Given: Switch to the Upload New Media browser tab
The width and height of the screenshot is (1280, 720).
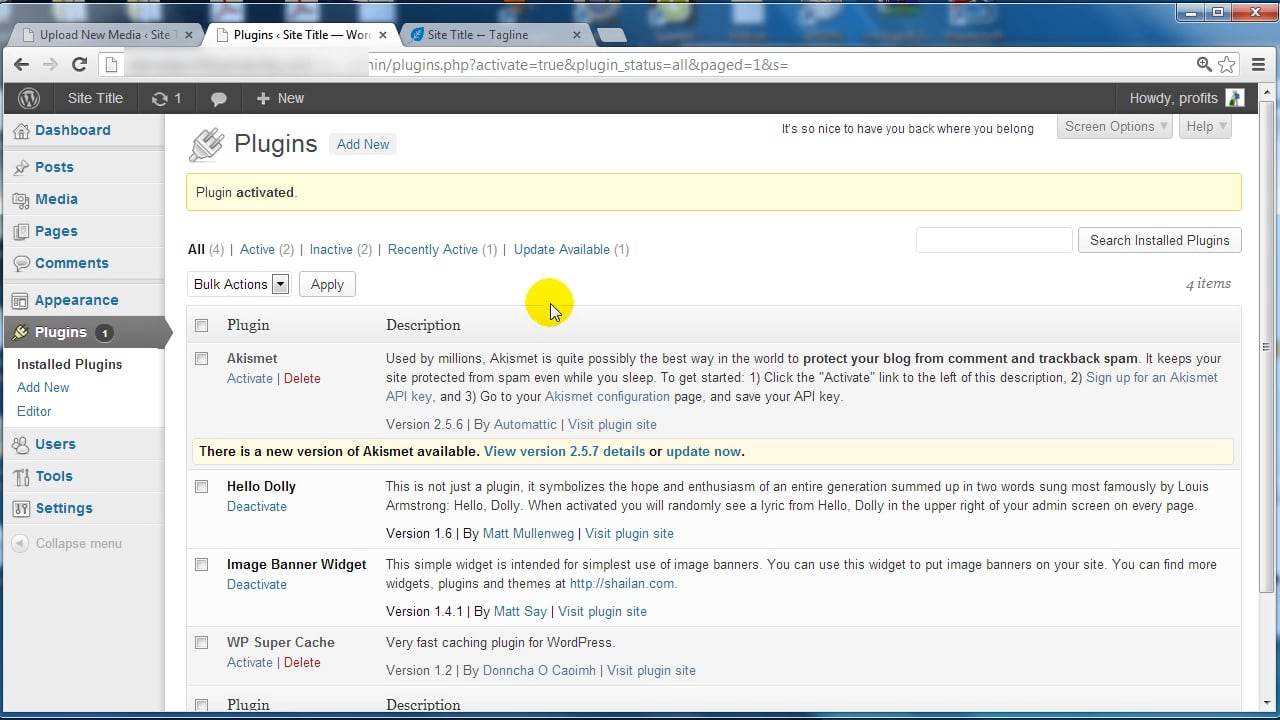Looking at the screenshot, I should (x=95, y=33).
